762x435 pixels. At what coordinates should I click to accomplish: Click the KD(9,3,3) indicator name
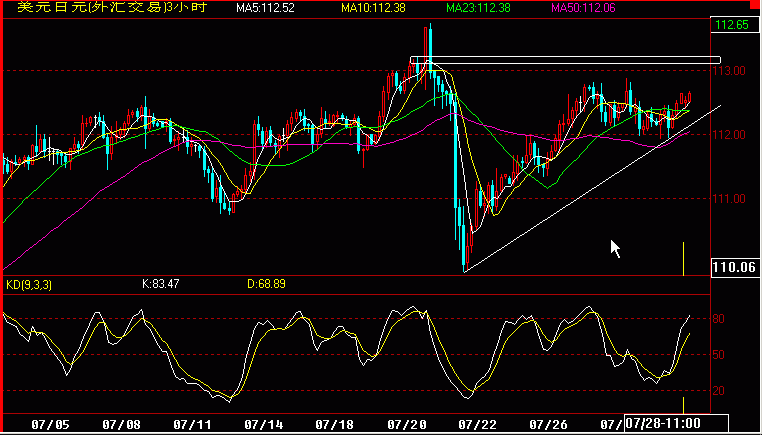click(29, 284)
